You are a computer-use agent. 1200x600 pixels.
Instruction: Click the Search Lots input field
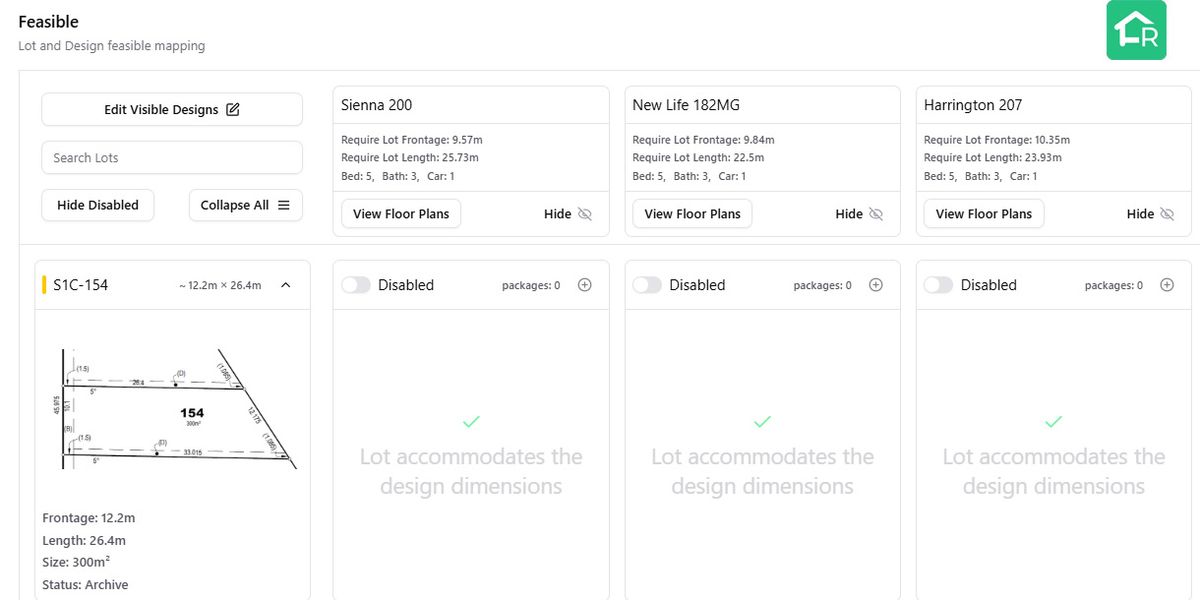coord(171,157)
